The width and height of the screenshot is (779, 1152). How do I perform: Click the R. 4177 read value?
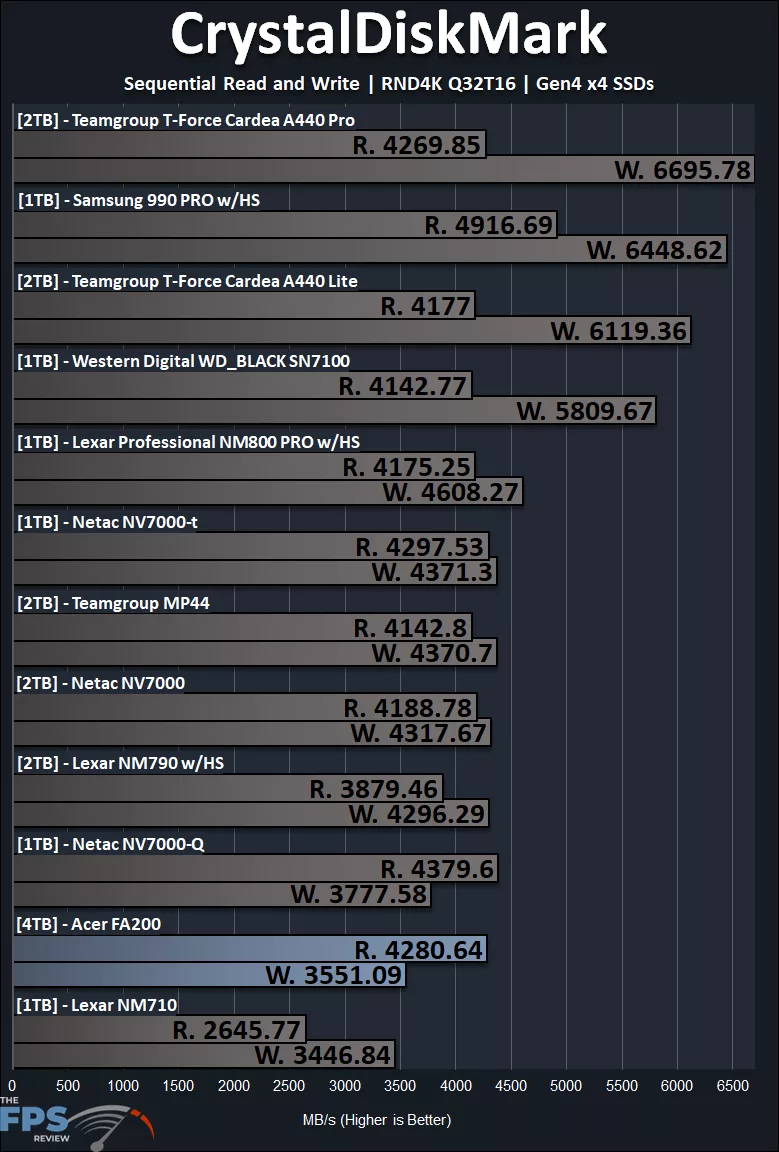[426, 306]
